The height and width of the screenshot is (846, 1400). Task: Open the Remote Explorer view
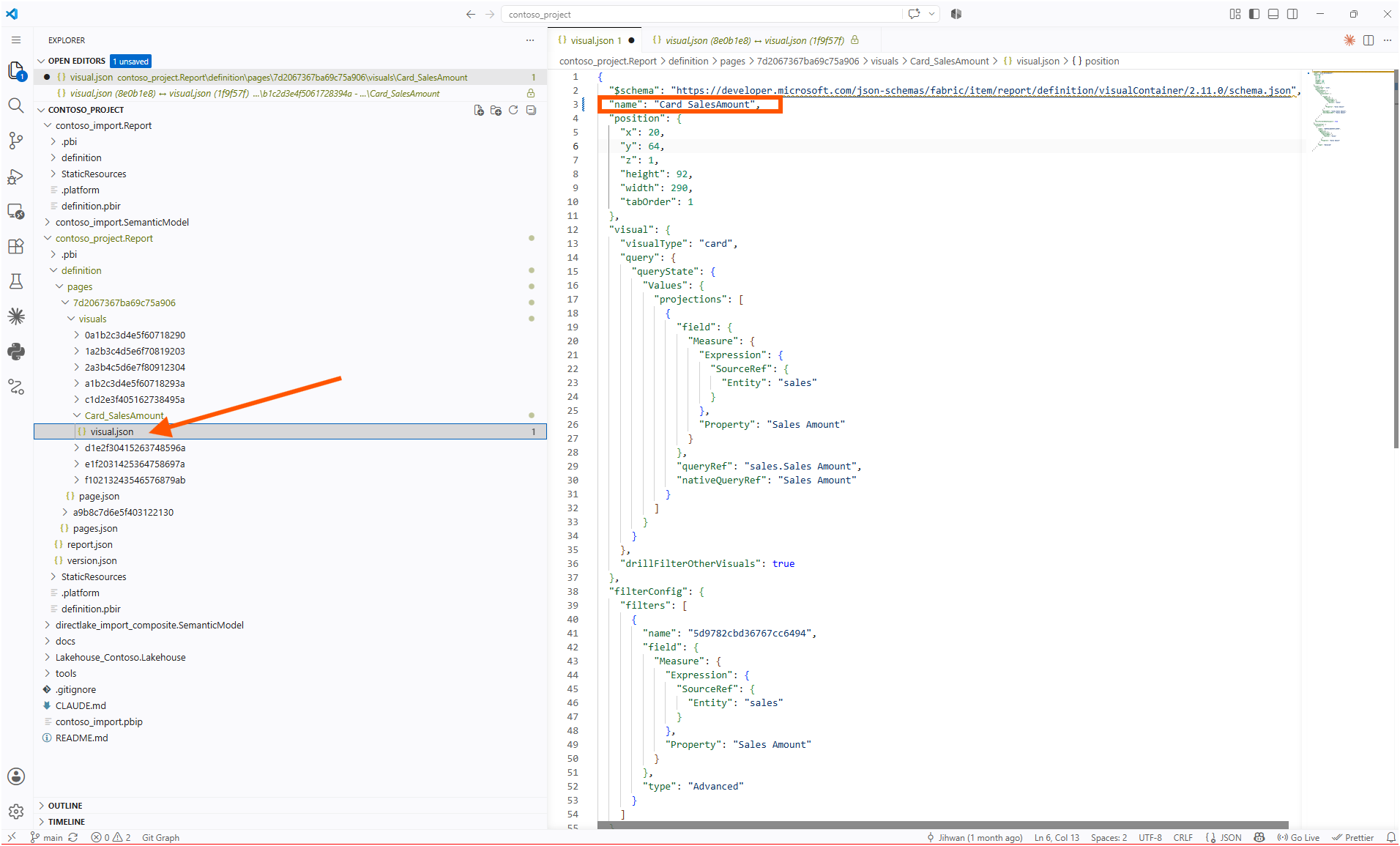pyautogui.click(x=16, y=211)
